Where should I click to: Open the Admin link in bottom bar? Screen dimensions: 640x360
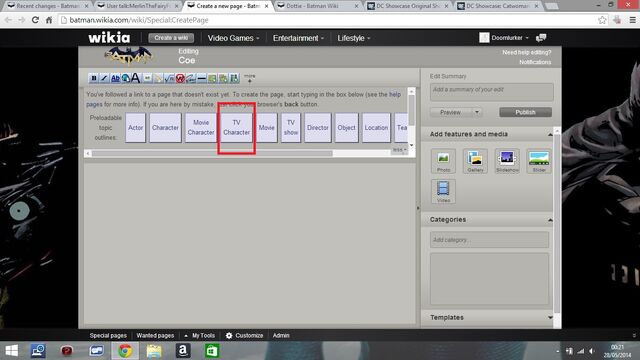(281, 336)
